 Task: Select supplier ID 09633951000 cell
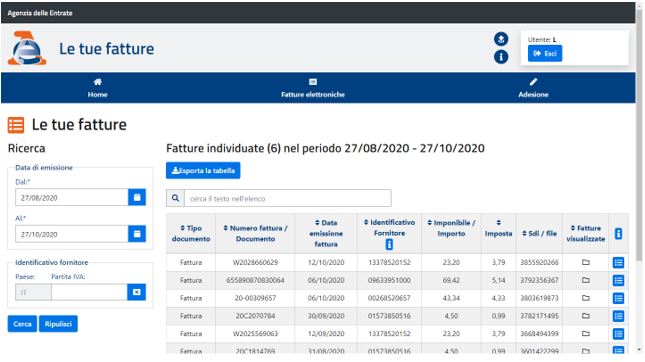pos(389,280)
